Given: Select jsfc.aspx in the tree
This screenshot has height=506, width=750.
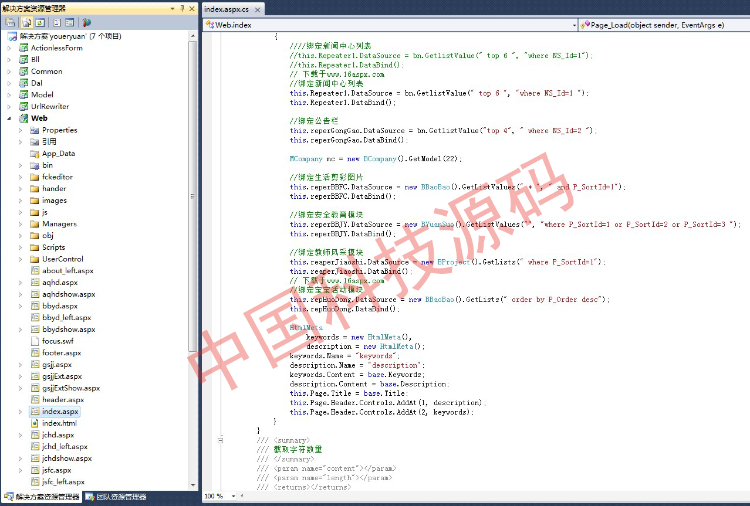Looking at the screenshot, I should click(x=56, y=470).
